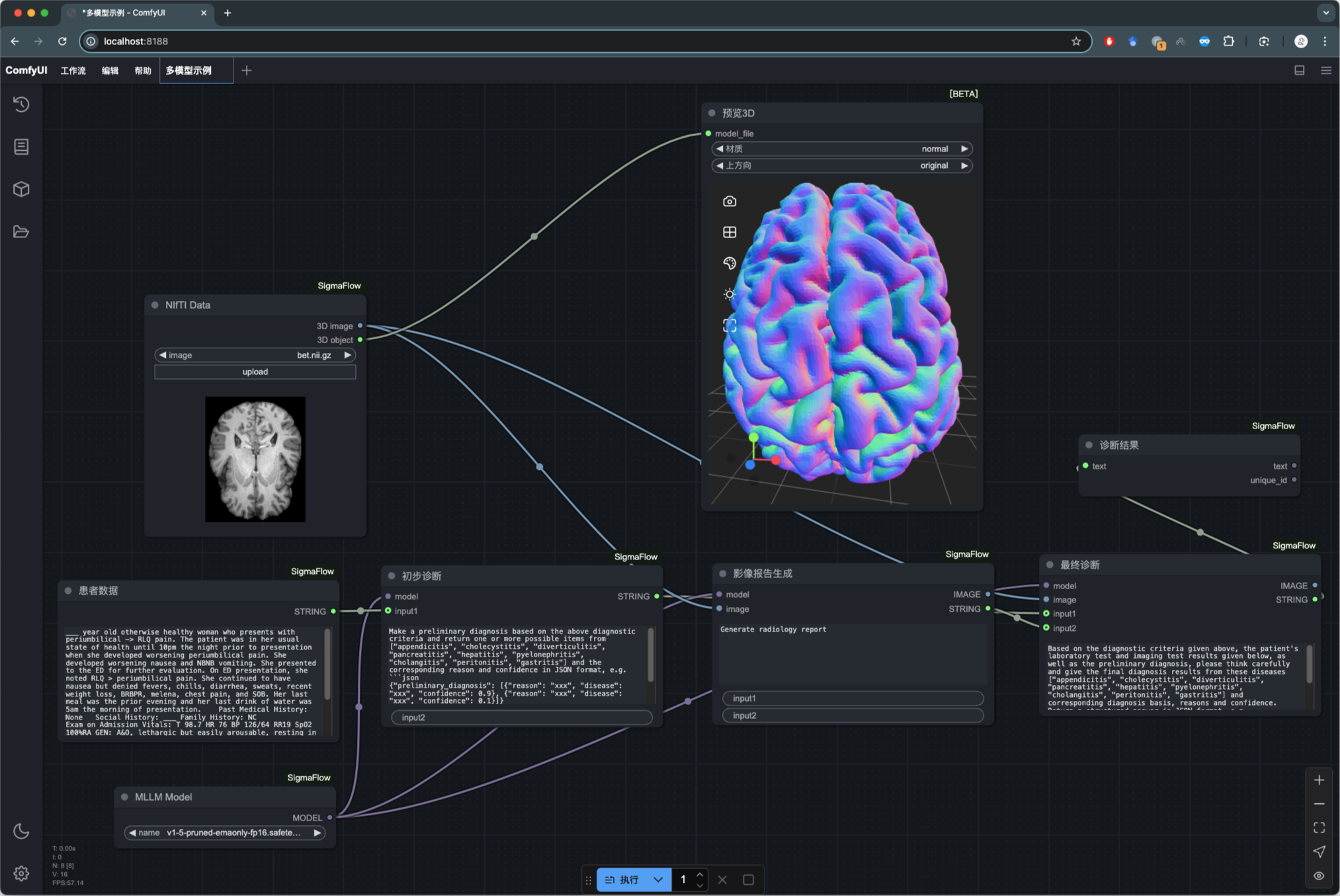Select previous image file in NIfTI Data
The height and width of the screenshot is (896, 1340).
coord(163,355)
